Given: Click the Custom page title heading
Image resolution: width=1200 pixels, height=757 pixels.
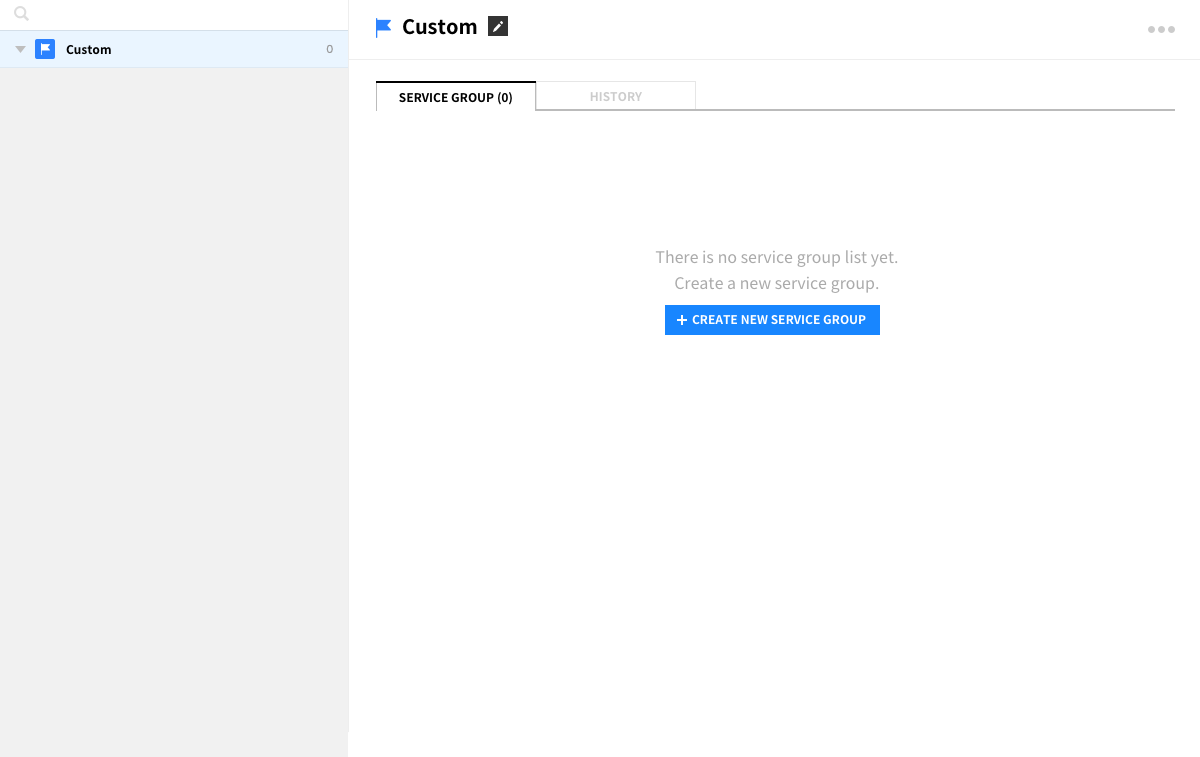Looking at the screenshot, I should 439,27.
